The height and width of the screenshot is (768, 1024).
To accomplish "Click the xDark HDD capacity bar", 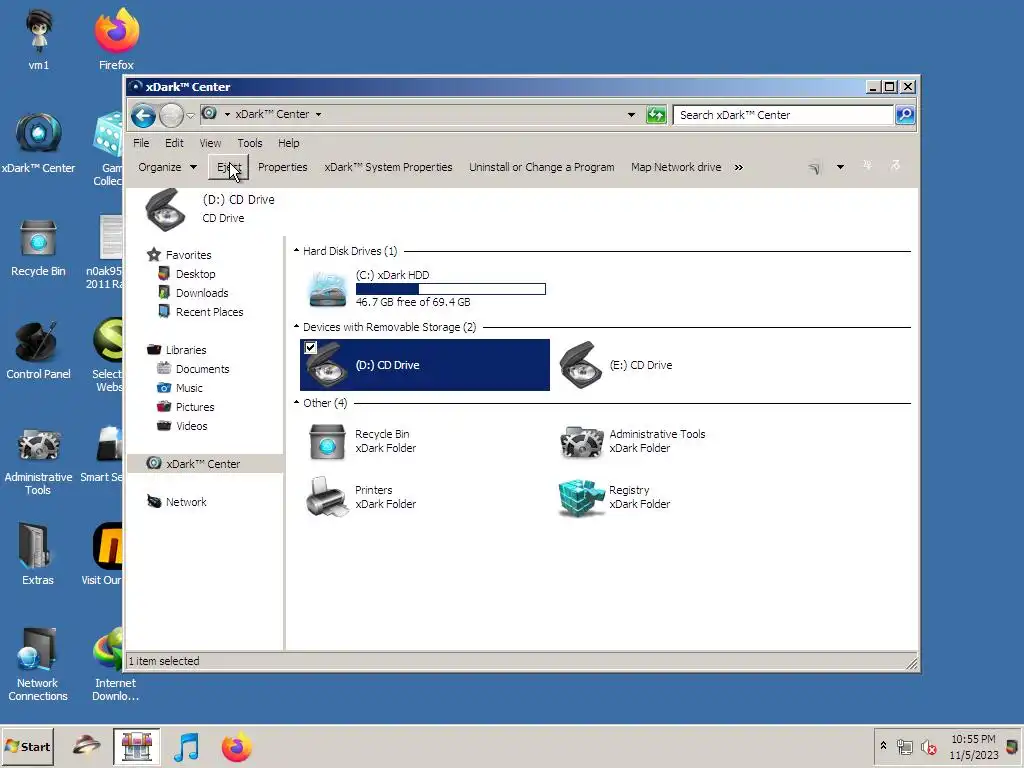I will [x=451, y=289].
